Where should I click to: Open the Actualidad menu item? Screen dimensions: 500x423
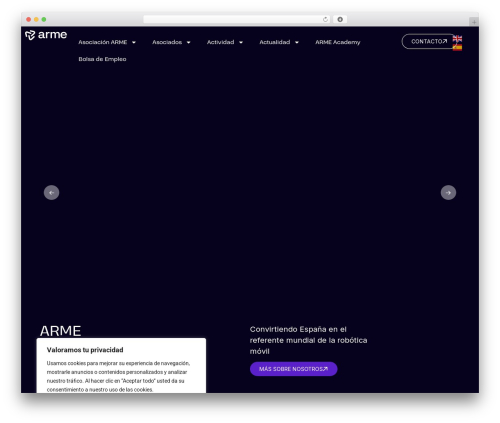pyautogui.click(x=275, y=42)
